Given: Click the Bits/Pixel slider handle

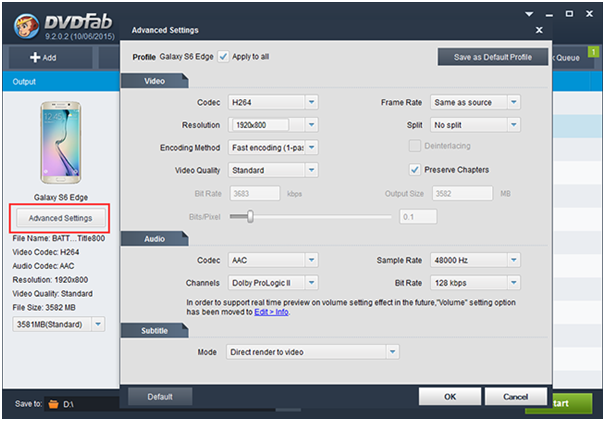Looking at the screenshot, I should click(x=249, y=216).
